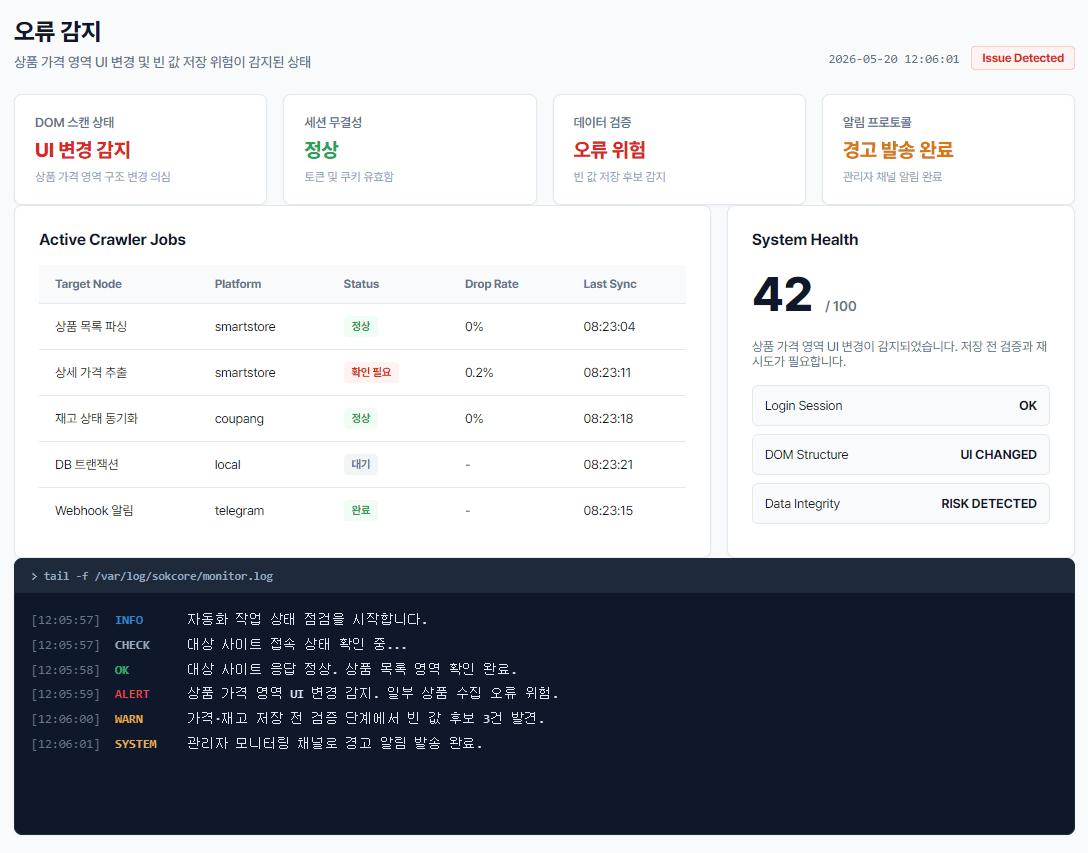Click the 데이터 검증 card label

[x=602, y=122]
